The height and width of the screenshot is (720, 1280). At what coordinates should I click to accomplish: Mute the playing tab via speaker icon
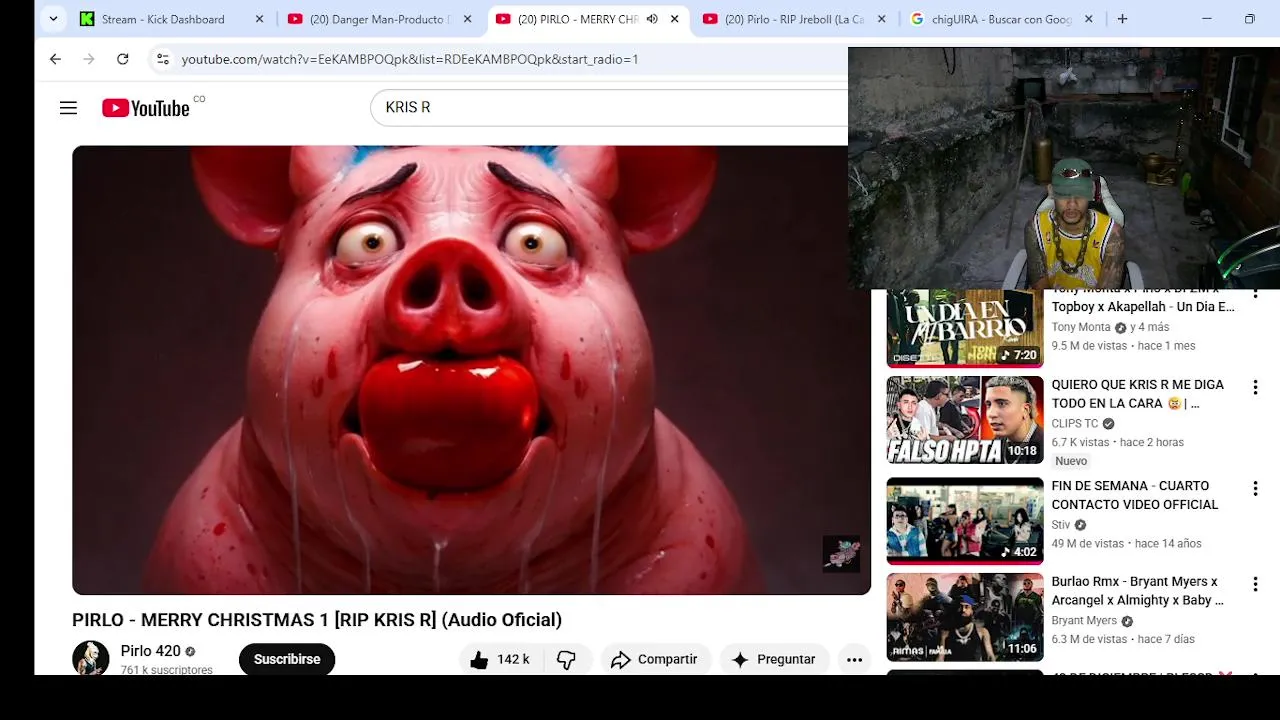pos(652,19)
